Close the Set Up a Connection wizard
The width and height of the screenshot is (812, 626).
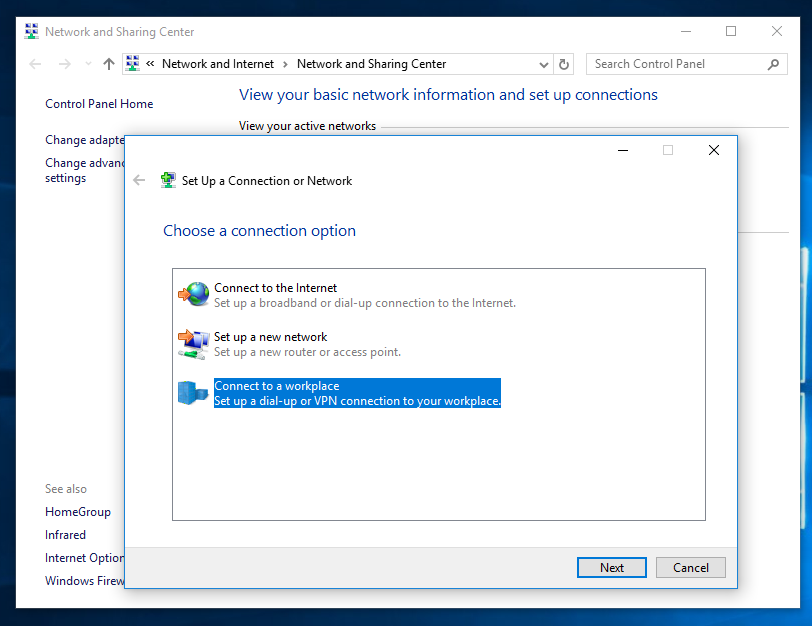coord(714,150)
